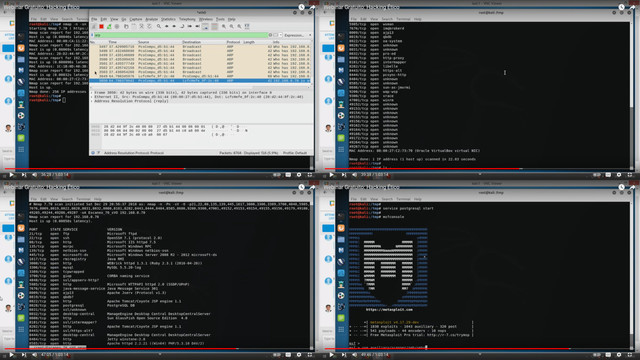
Task: Sort the packet list by Protocol column
Action: click(233, 42)
